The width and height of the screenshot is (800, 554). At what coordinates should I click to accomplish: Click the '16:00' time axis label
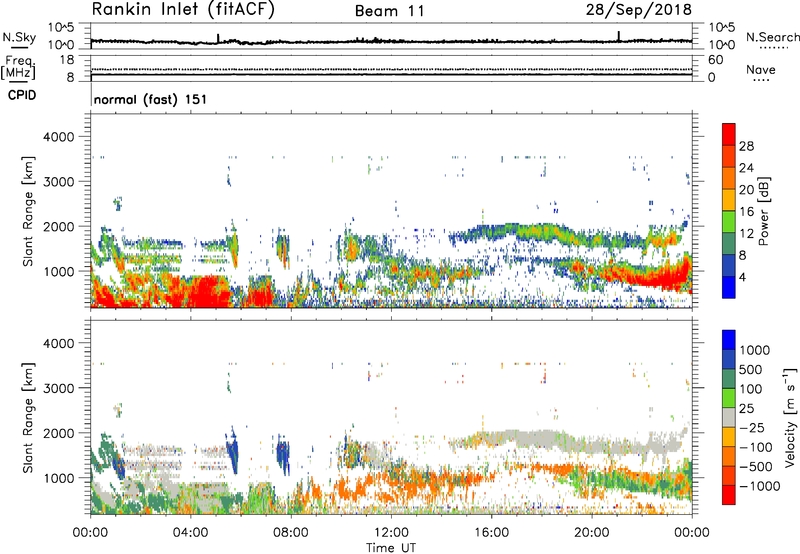(x=491, y=533)
